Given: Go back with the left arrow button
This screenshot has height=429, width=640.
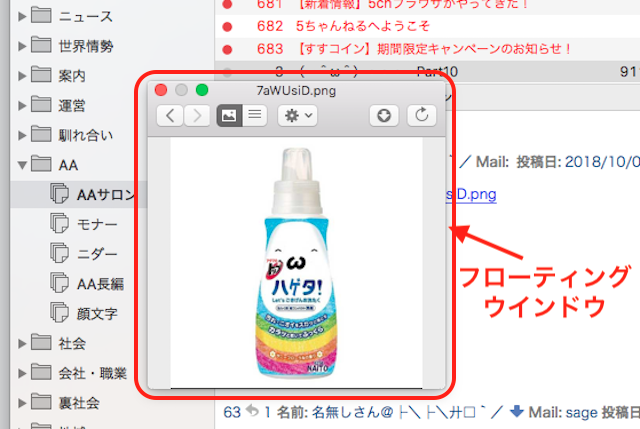Looking at the screenshot, I should click(170, 116).
